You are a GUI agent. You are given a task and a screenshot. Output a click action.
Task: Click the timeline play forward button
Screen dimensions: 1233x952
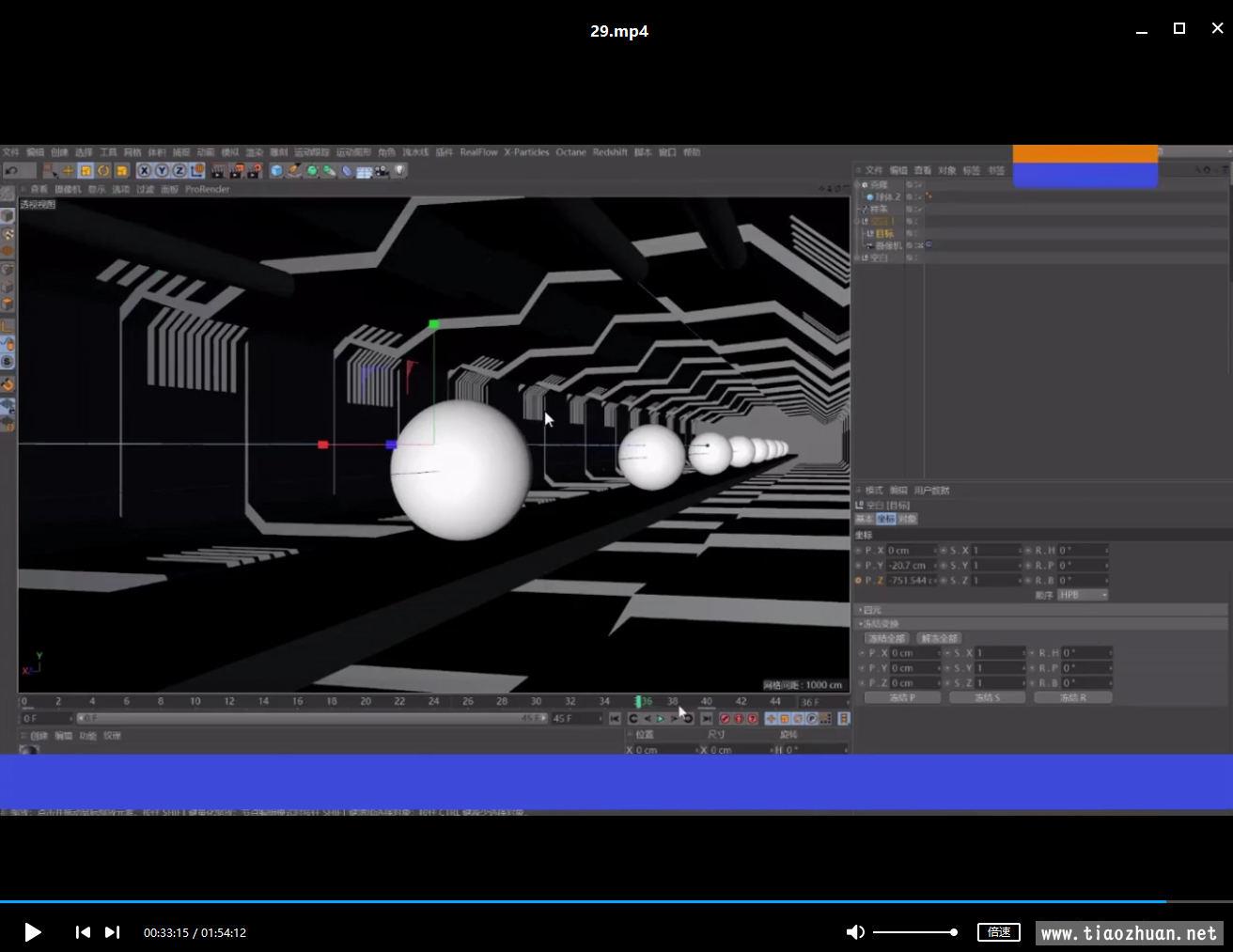pos(661,719)
